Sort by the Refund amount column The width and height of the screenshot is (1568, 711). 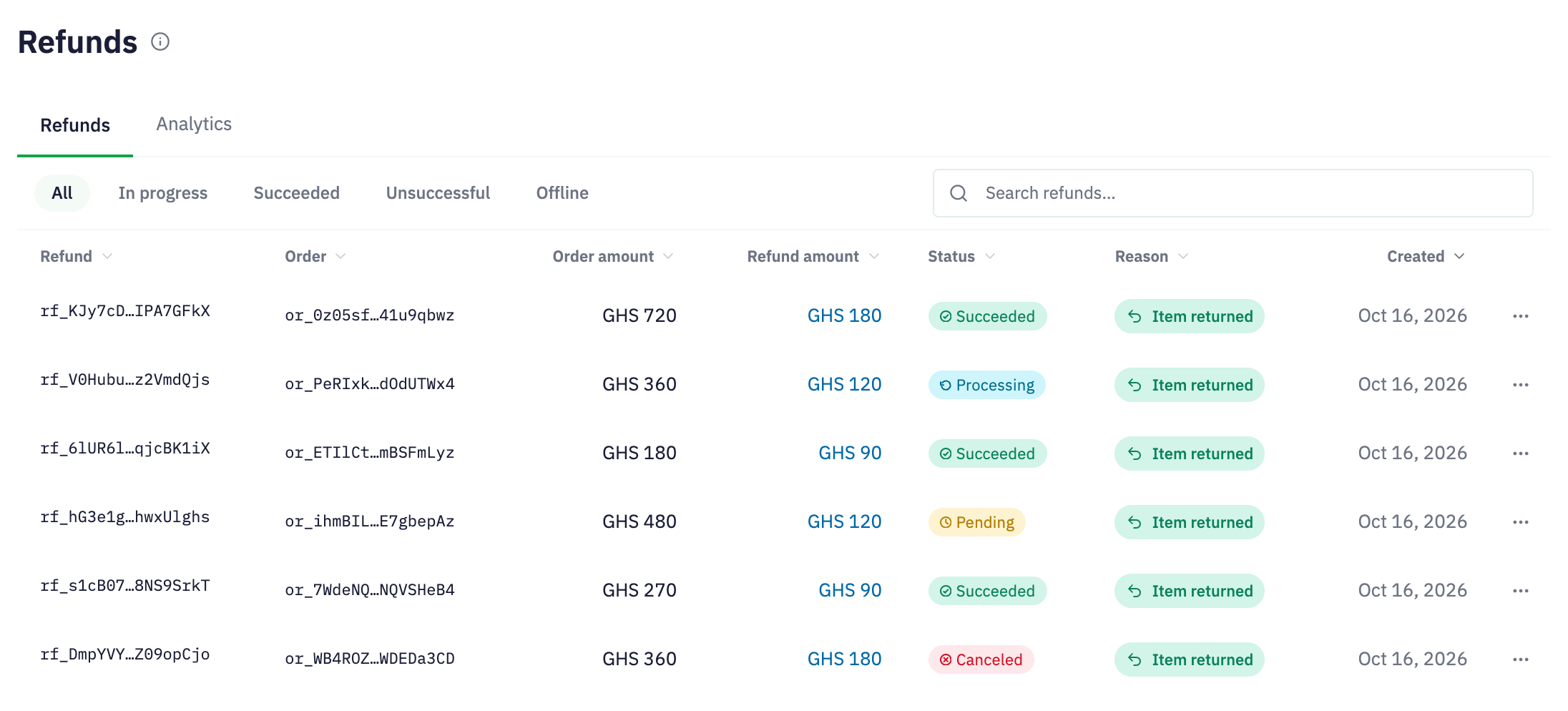[x=813, y=256]
